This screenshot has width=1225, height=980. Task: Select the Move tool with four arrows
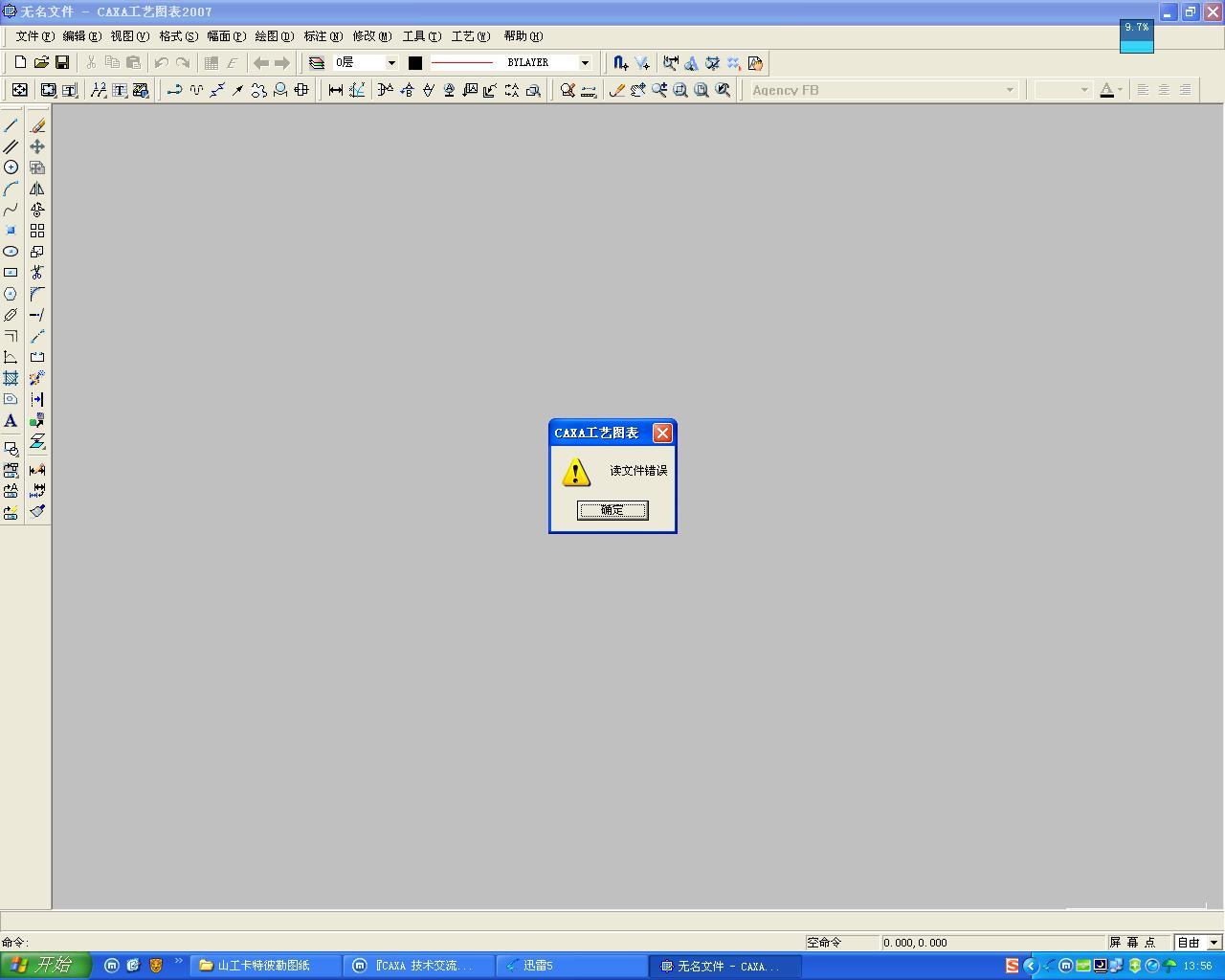37,146
